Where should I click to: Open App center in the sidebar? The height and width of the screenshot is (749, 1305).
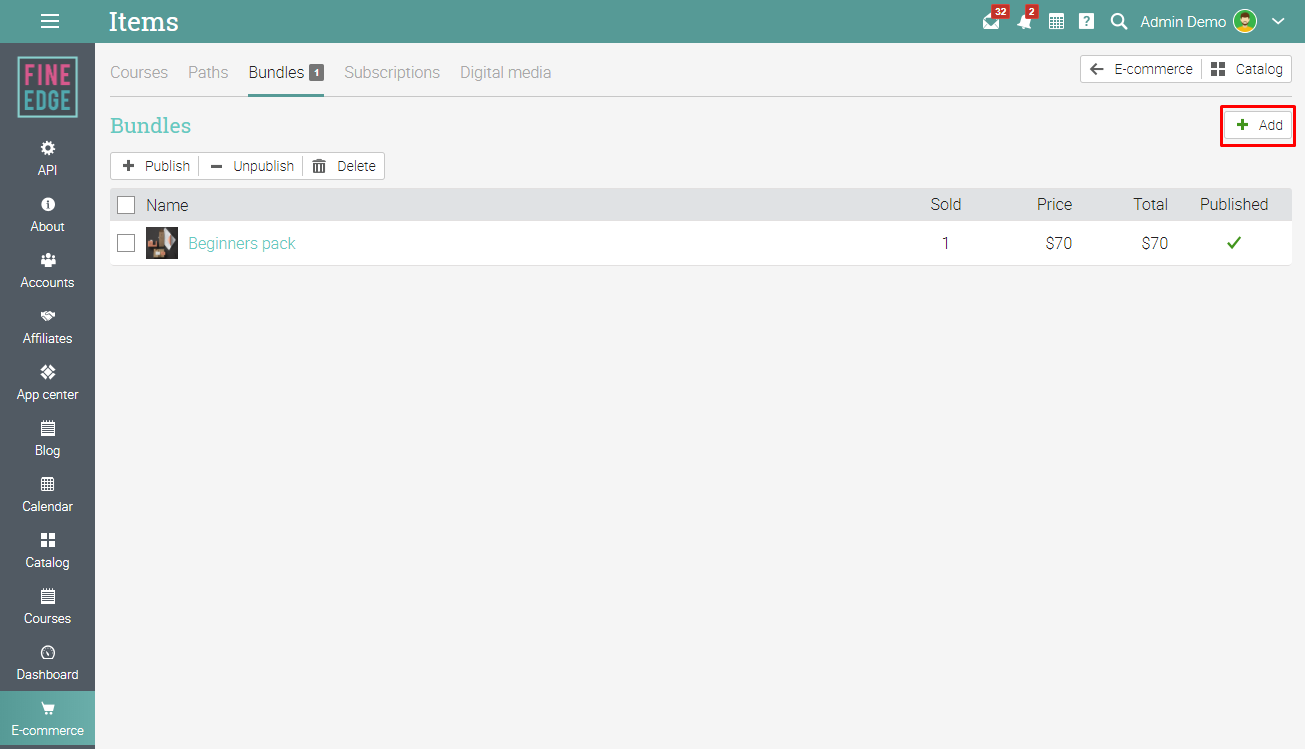(x=47, y=382)
